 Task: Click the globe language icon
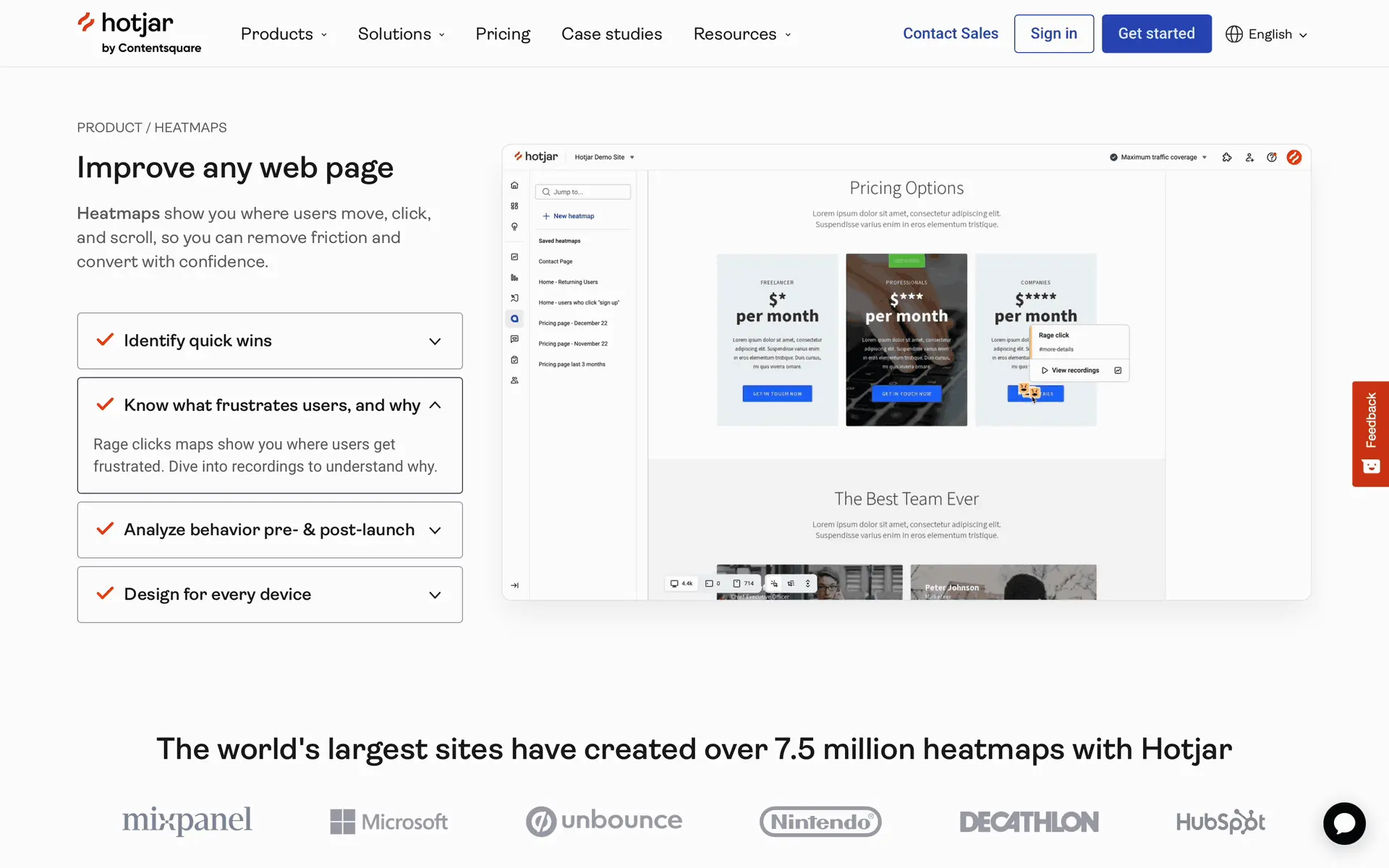coord(1233,34)
